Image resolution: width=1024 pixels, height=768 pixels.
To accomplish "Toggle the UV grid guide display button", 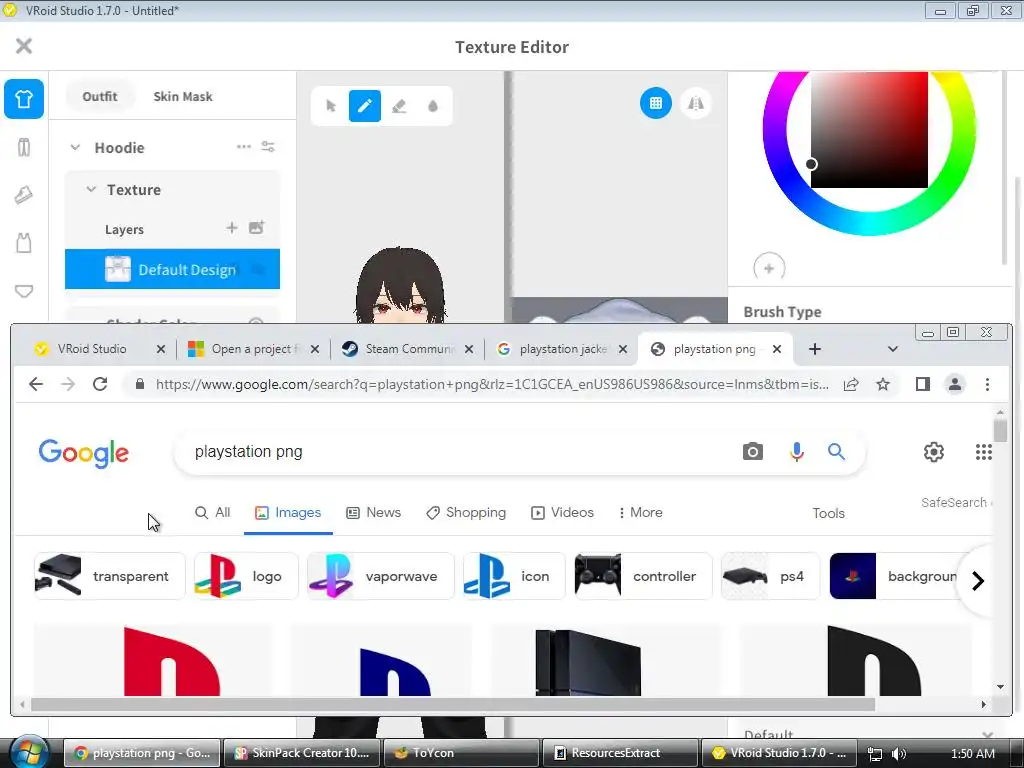I will 656,103.
